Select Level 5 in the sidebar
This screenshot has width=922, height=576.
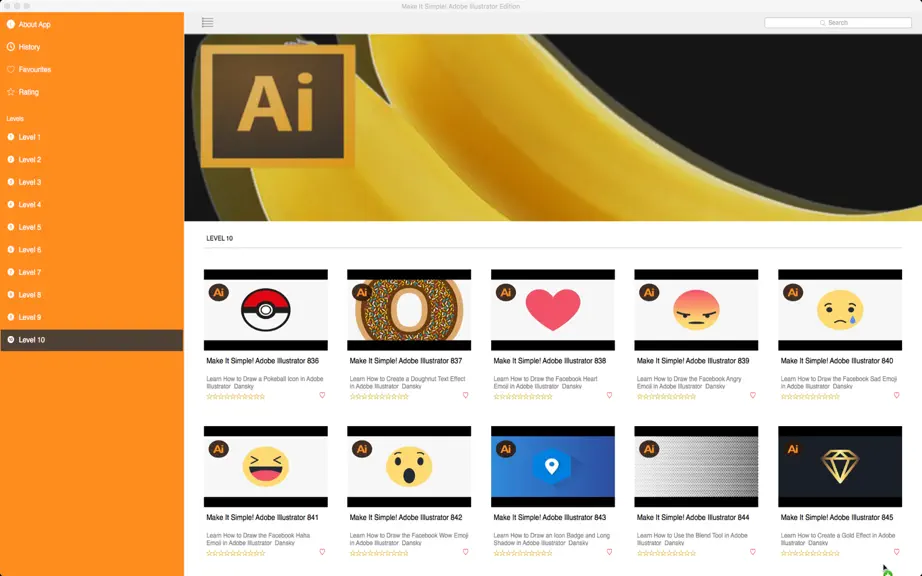click(92, 227)
